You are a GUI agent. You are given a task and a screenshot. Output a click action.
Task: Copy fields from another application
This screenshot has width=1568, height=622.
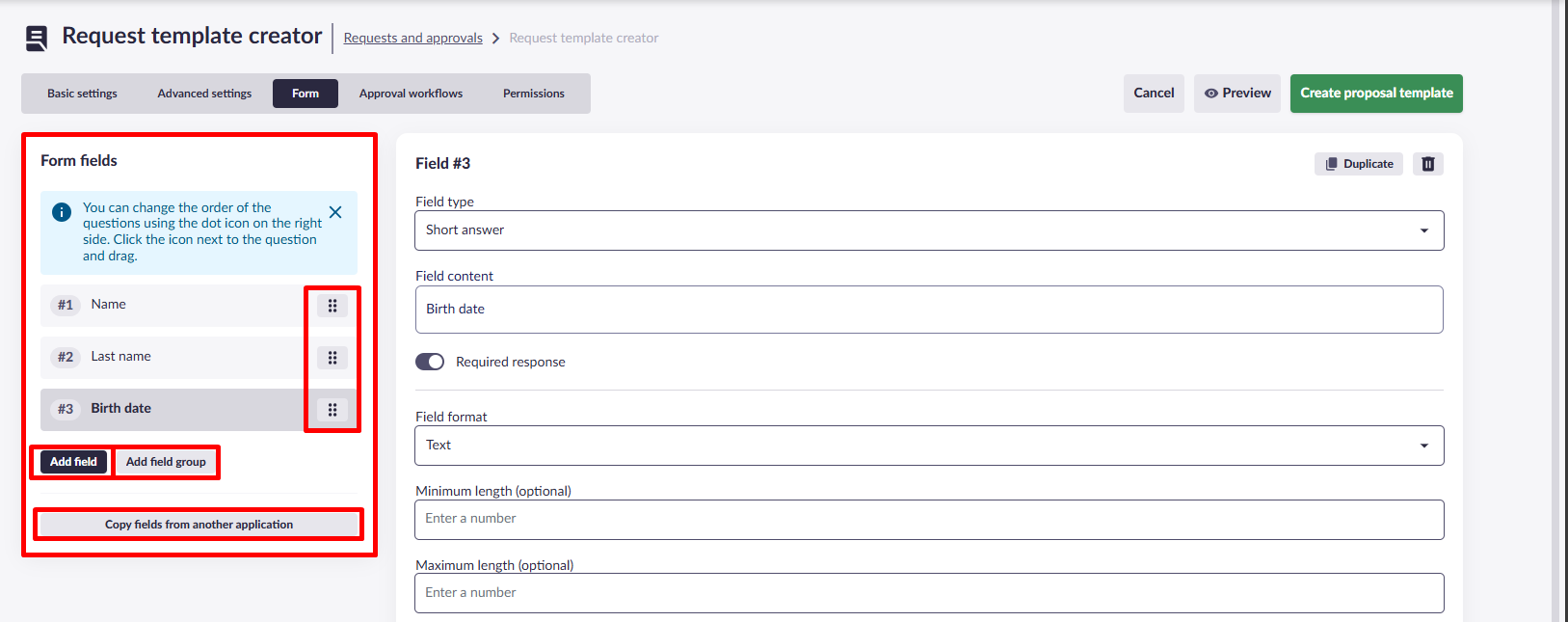tap(199, 525)
